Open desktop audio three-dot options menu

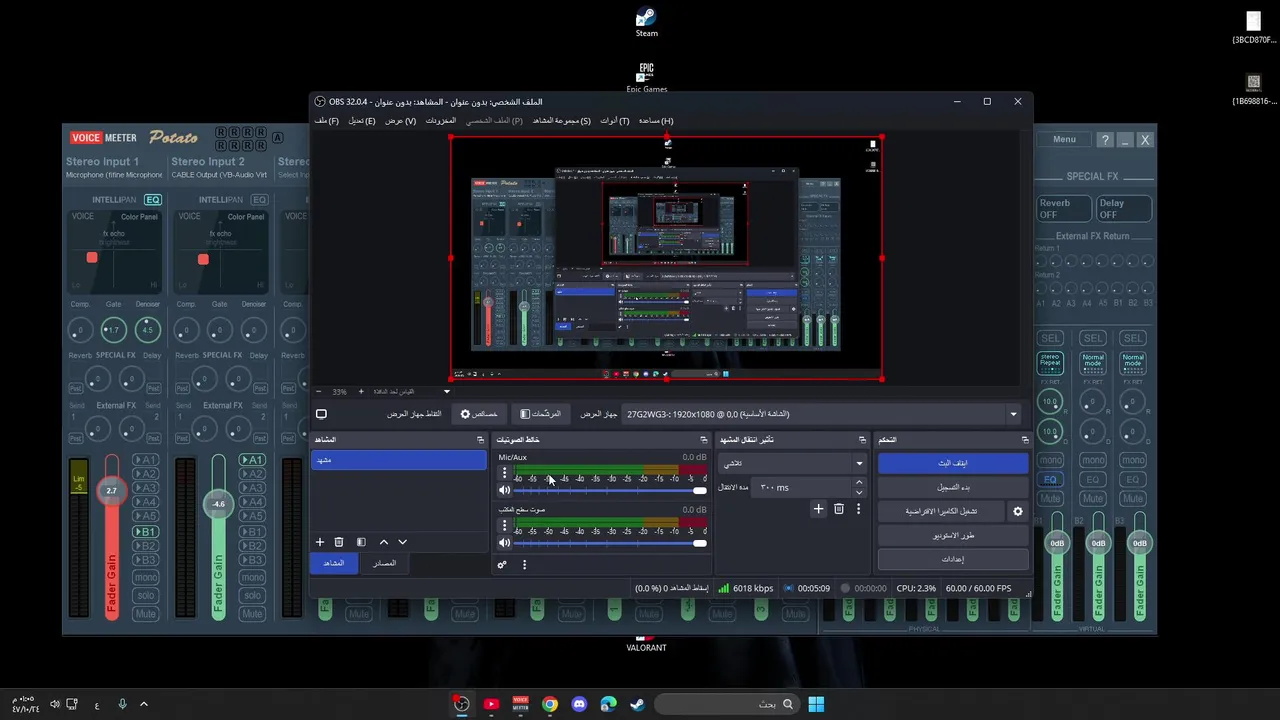click(x=504, y=526)
